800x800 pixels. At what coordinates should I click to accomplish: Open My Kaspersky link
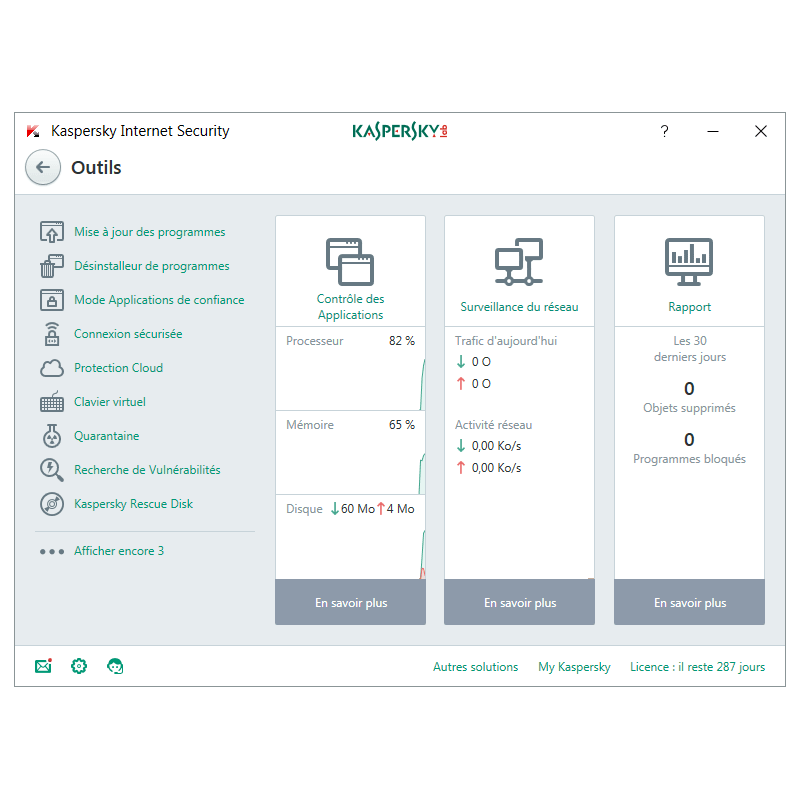point(574,667)
